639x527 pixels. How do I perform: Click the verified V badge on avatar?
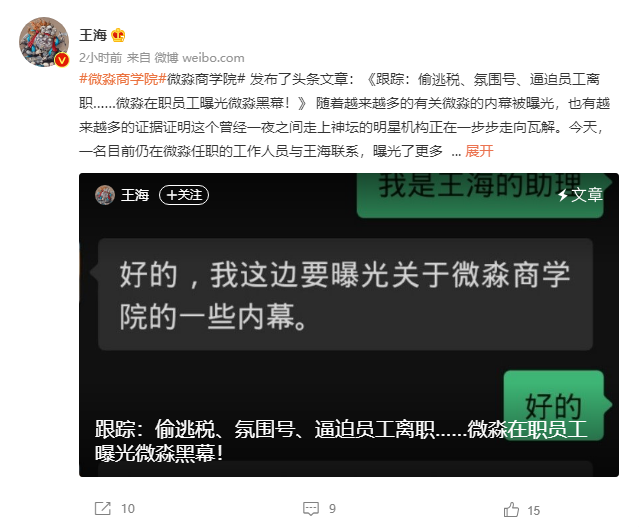[62, 60]
